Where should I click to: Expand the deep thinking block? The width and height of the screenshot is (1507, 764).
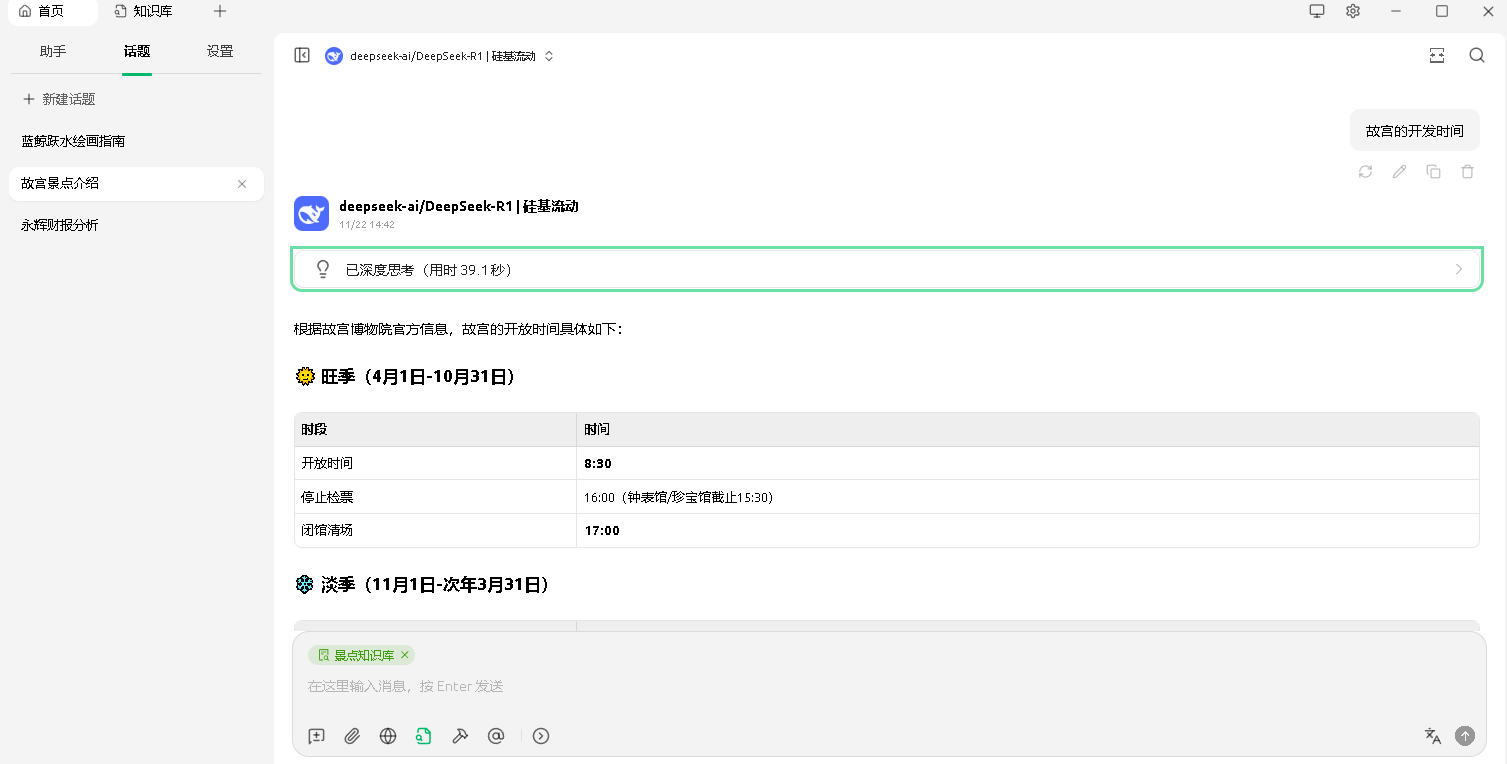887,269
